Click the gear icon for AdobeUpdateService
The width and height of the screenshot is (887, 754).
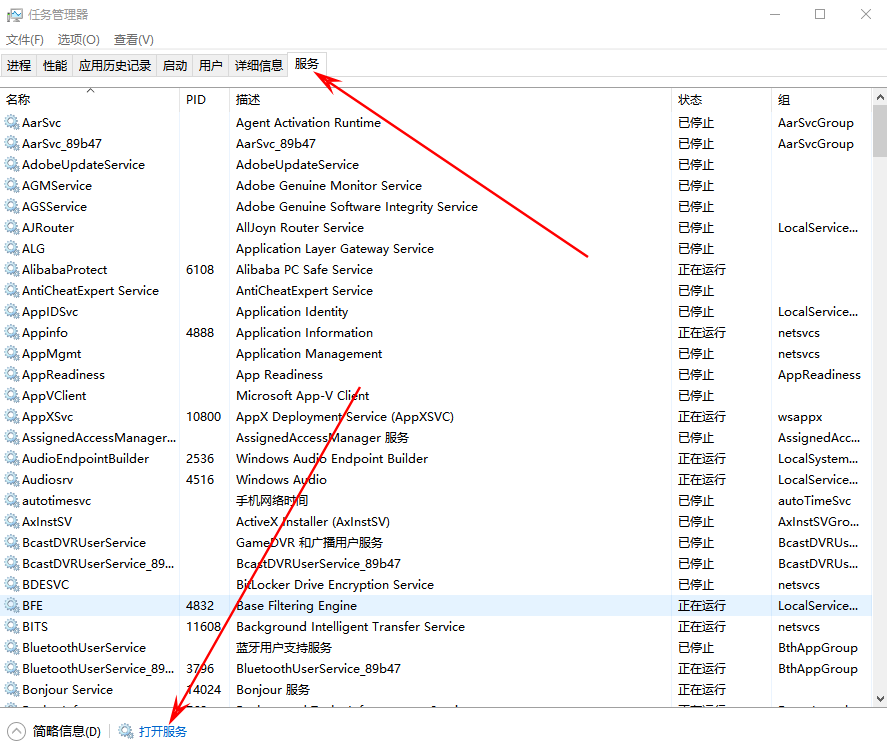[x=12, y=164]
